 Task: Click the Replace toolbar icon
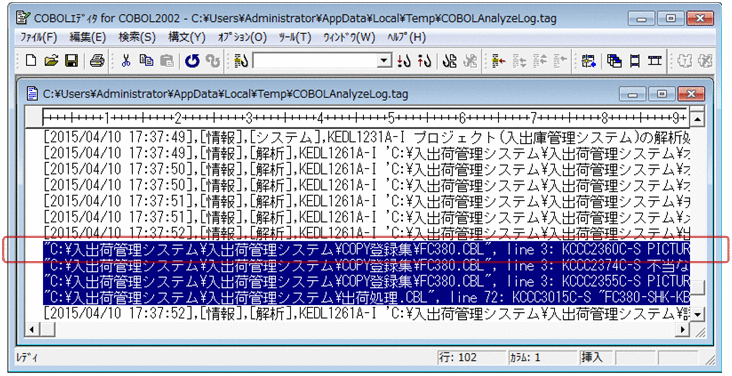tap(450, 61)
